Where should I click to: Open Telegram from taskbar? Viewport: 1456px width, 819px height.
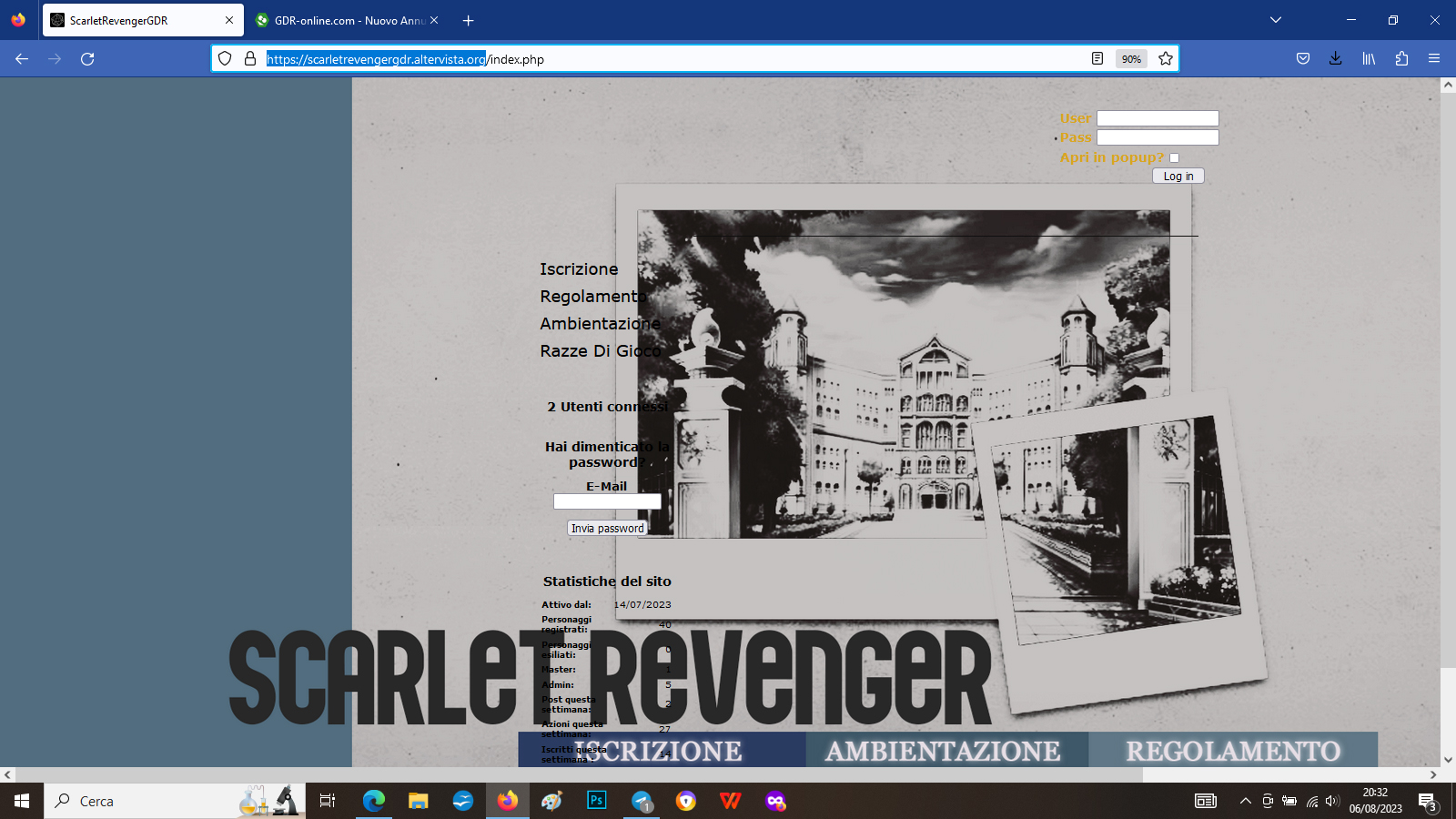[x=642, y=801]
